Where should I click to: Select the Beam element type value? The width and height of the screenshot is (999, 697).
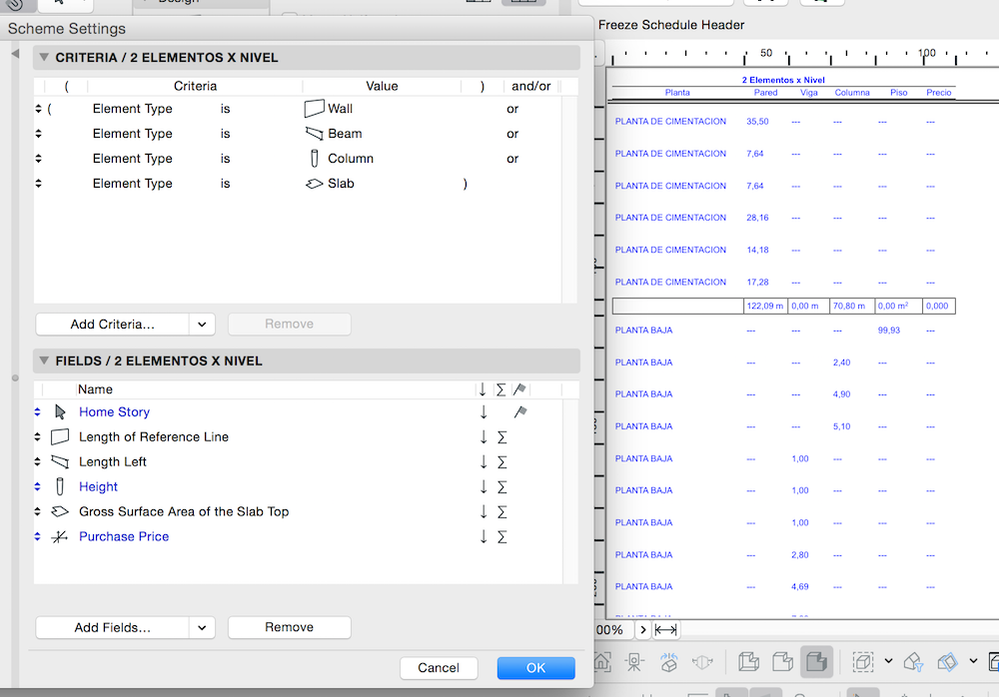click(x=344, y=134)
